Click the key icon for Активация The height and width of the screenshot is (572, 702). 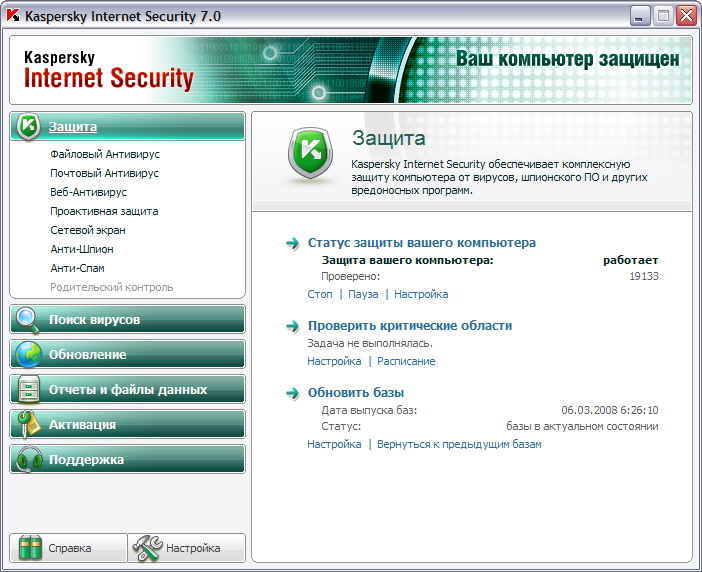(28, 425)
